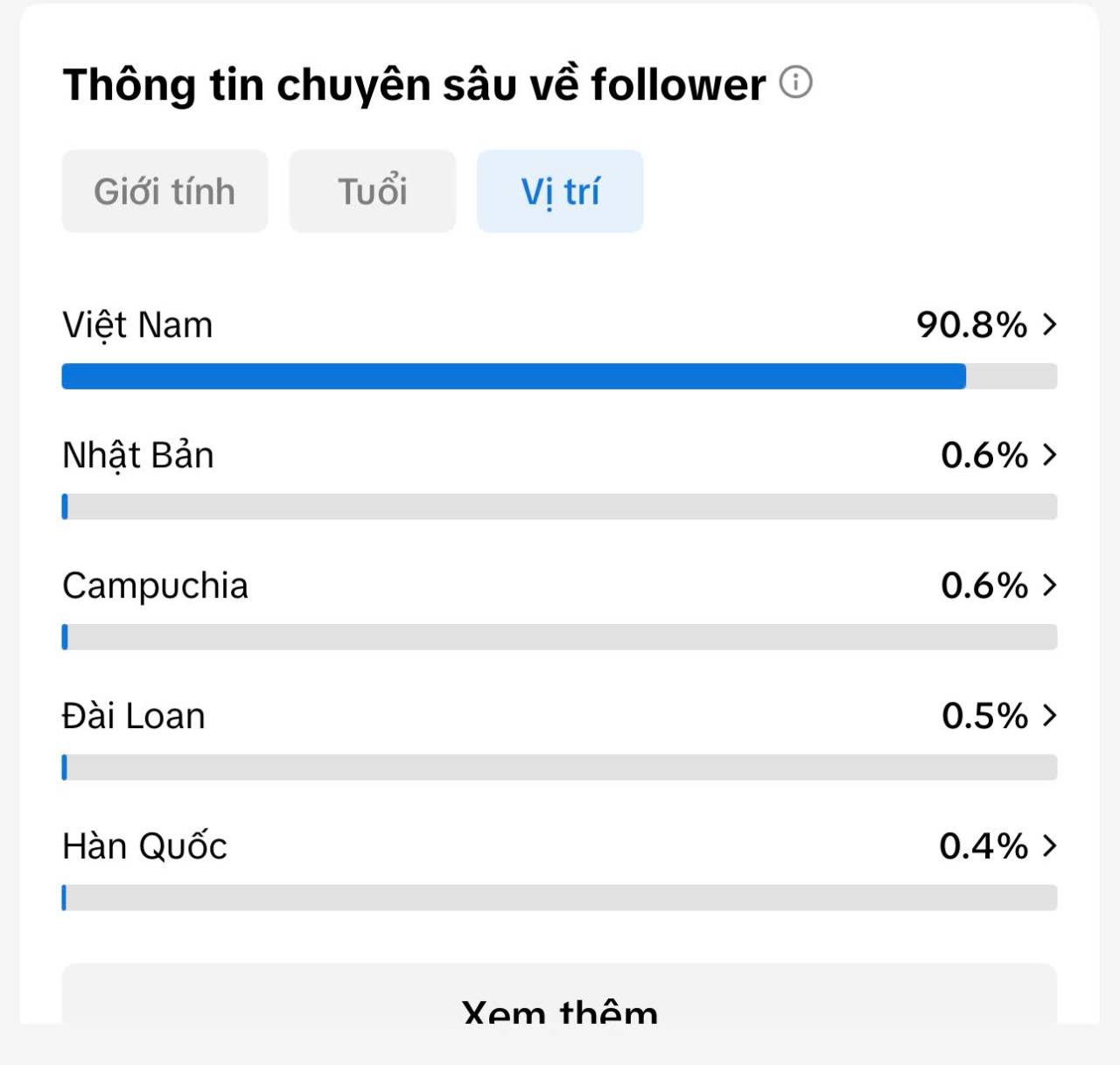Select the Vị trí tab
This screenshot has height=1065, width=1120.
pyautogui.click(x=560, y=191)
